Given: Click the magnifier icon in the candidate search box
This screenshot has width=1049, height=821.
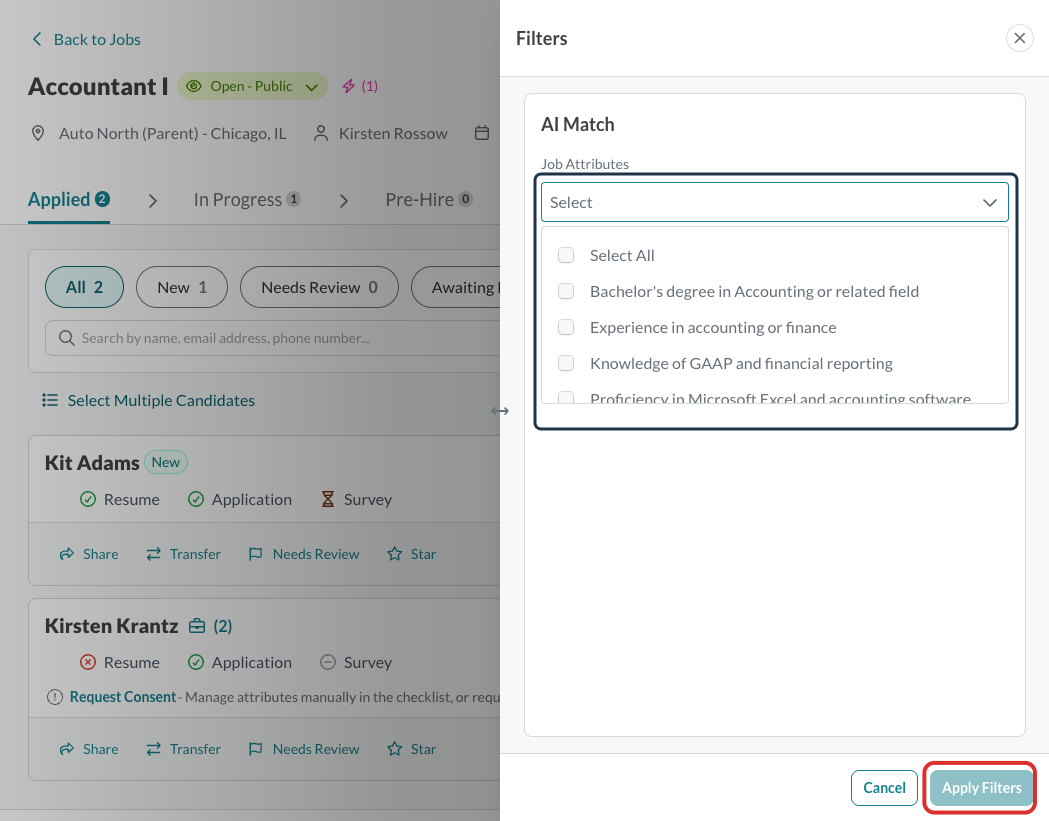Looking at the screenshot, I should pyautogui.click(x=66, y=338).
